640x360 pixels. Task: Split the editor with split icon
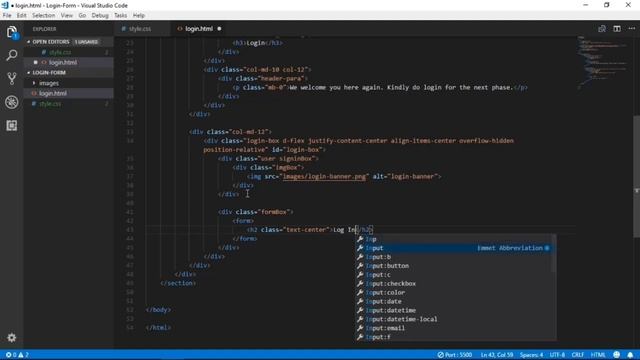(617, 29)
